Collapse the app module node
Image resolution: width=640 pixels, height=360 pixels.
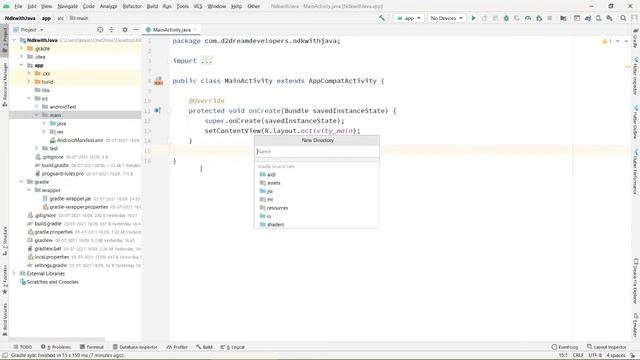[22, 65]
